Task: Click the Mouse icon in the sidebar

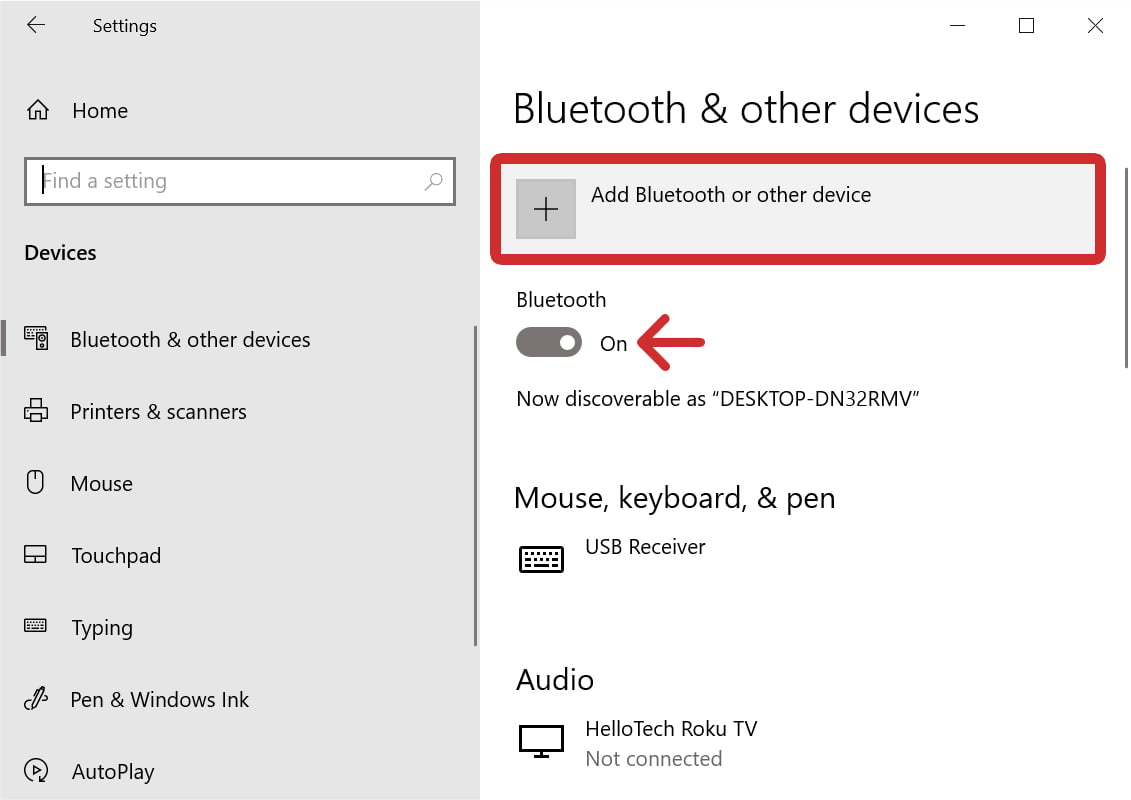Action: coord(37,483)
